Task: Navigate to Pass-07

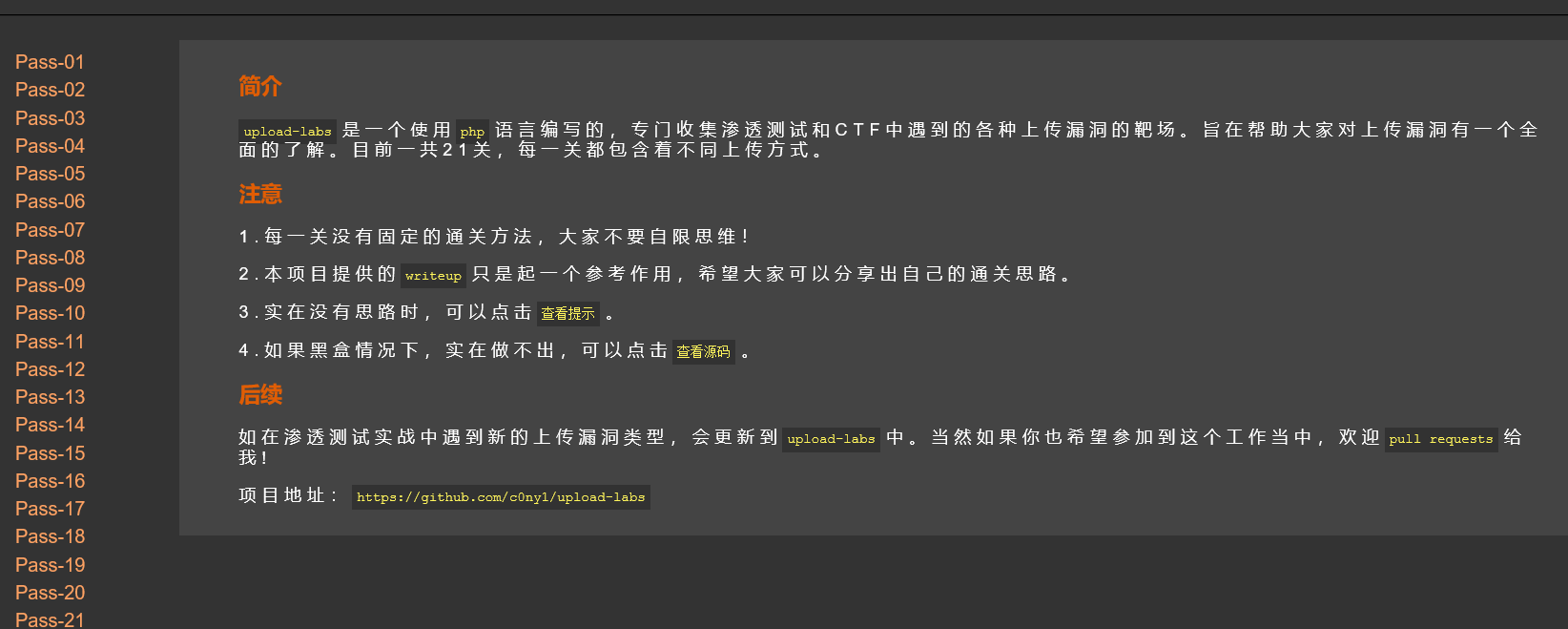Action: click(x=50, y=230)
